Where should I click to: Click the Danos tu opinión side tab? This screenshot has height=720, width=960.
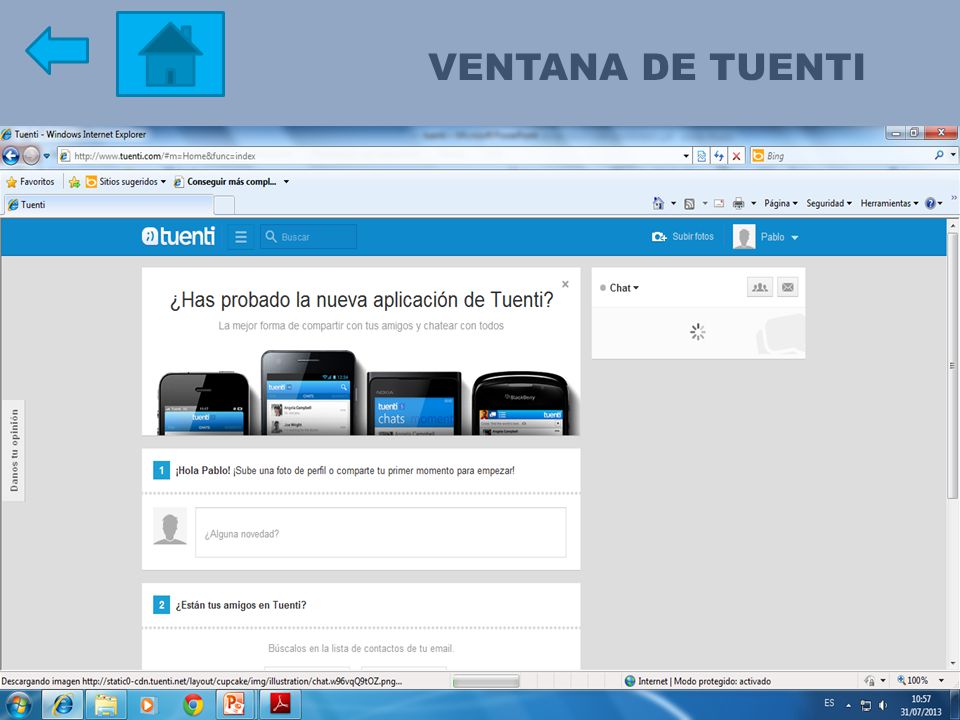coord(13,451)
